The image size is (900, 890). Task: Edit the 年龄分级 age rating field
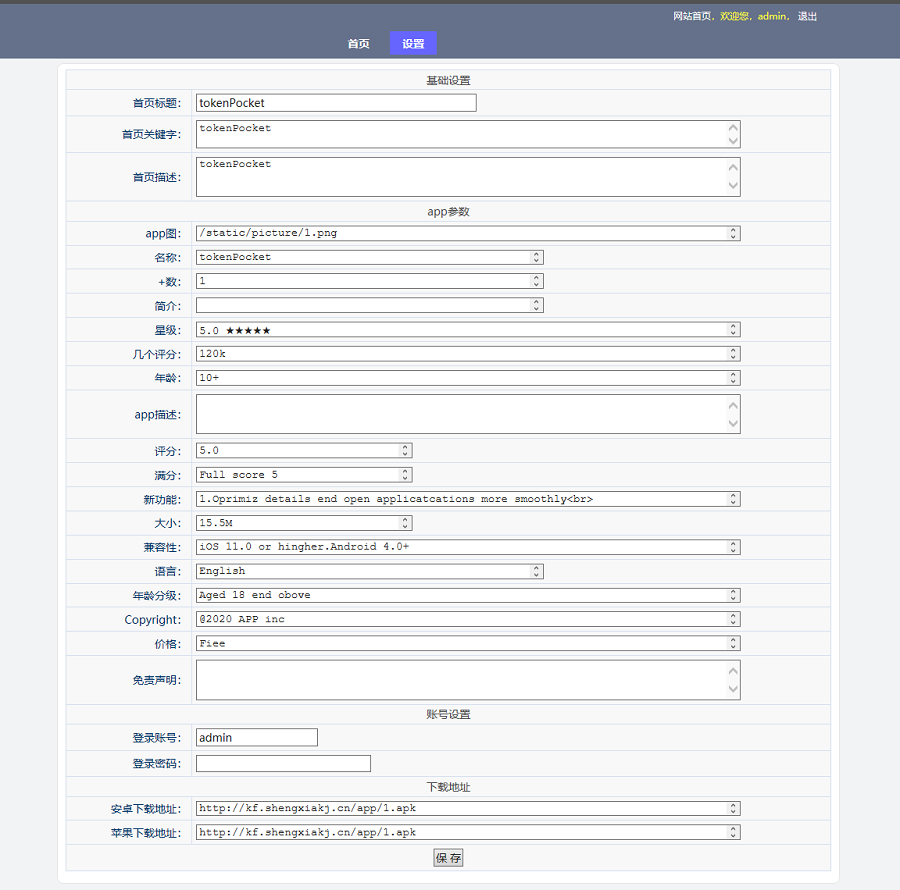(468, 595)
